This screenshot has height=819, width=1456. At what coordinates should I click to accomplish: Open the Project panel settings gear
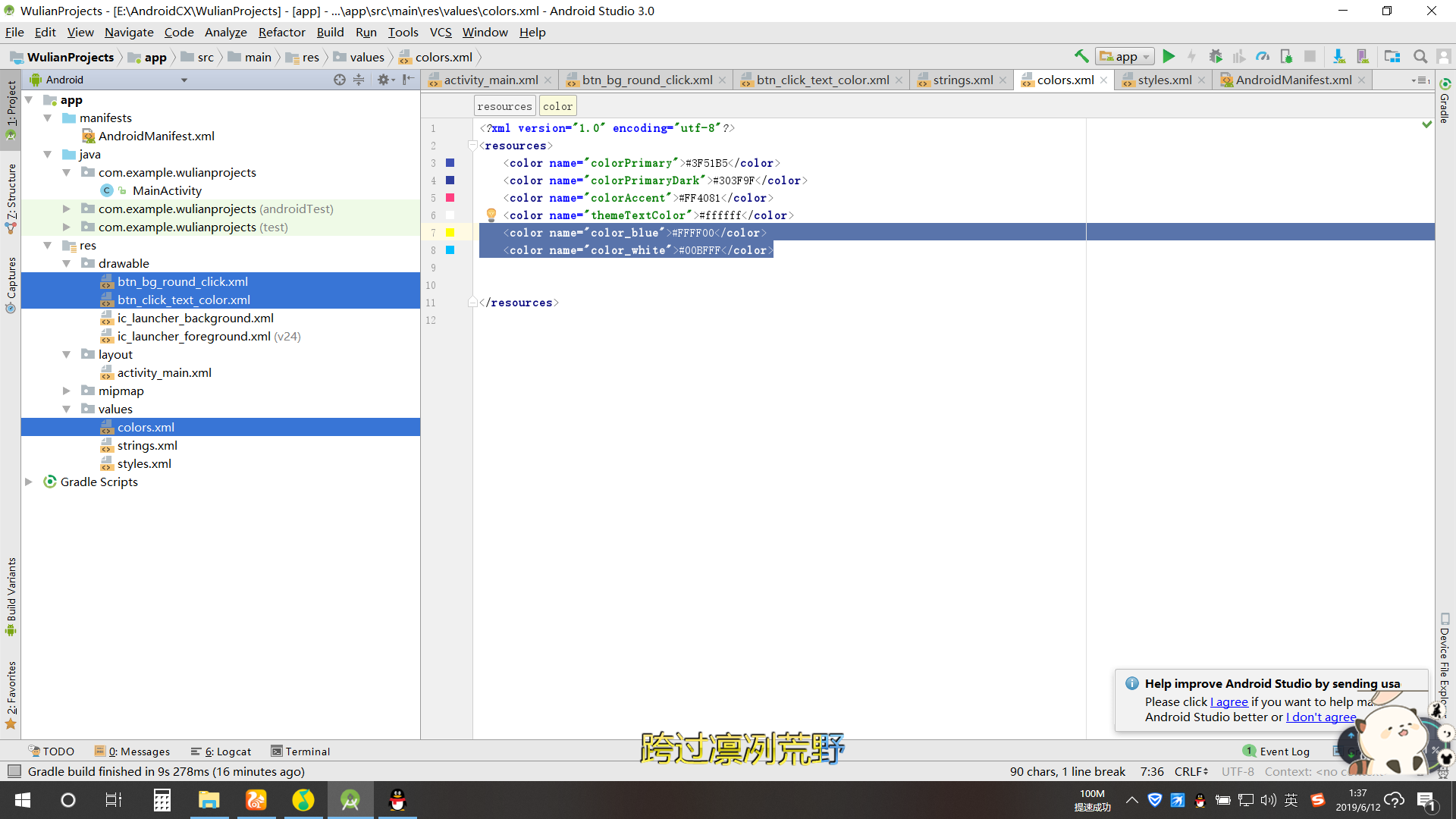click(385, 80)
